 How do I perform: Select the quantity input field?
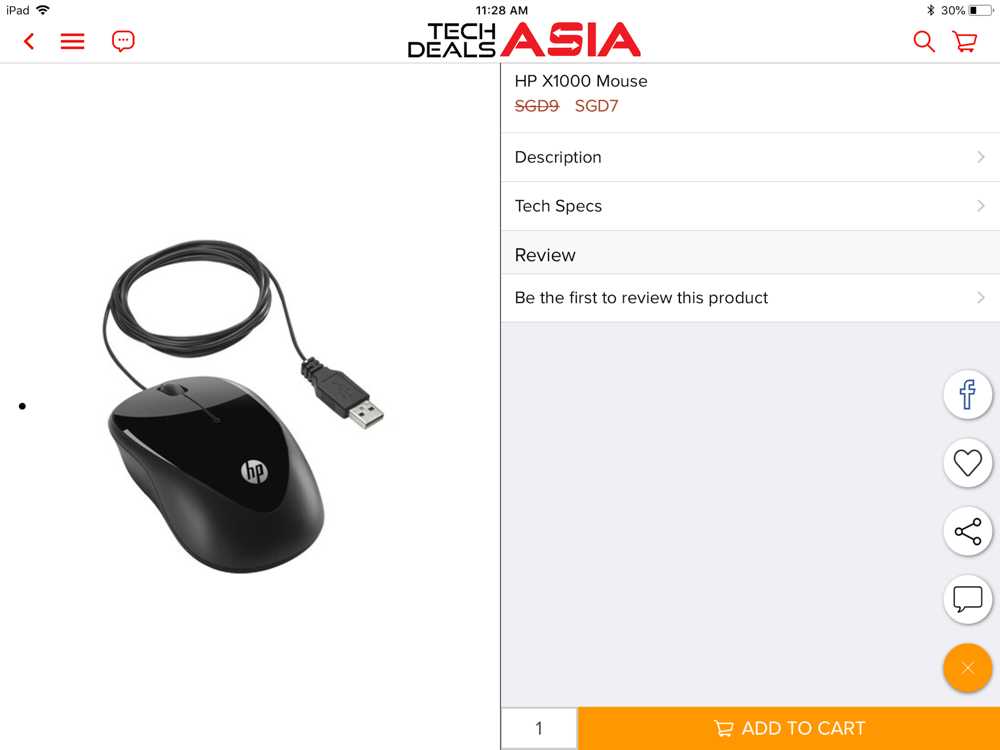[539, 728]
